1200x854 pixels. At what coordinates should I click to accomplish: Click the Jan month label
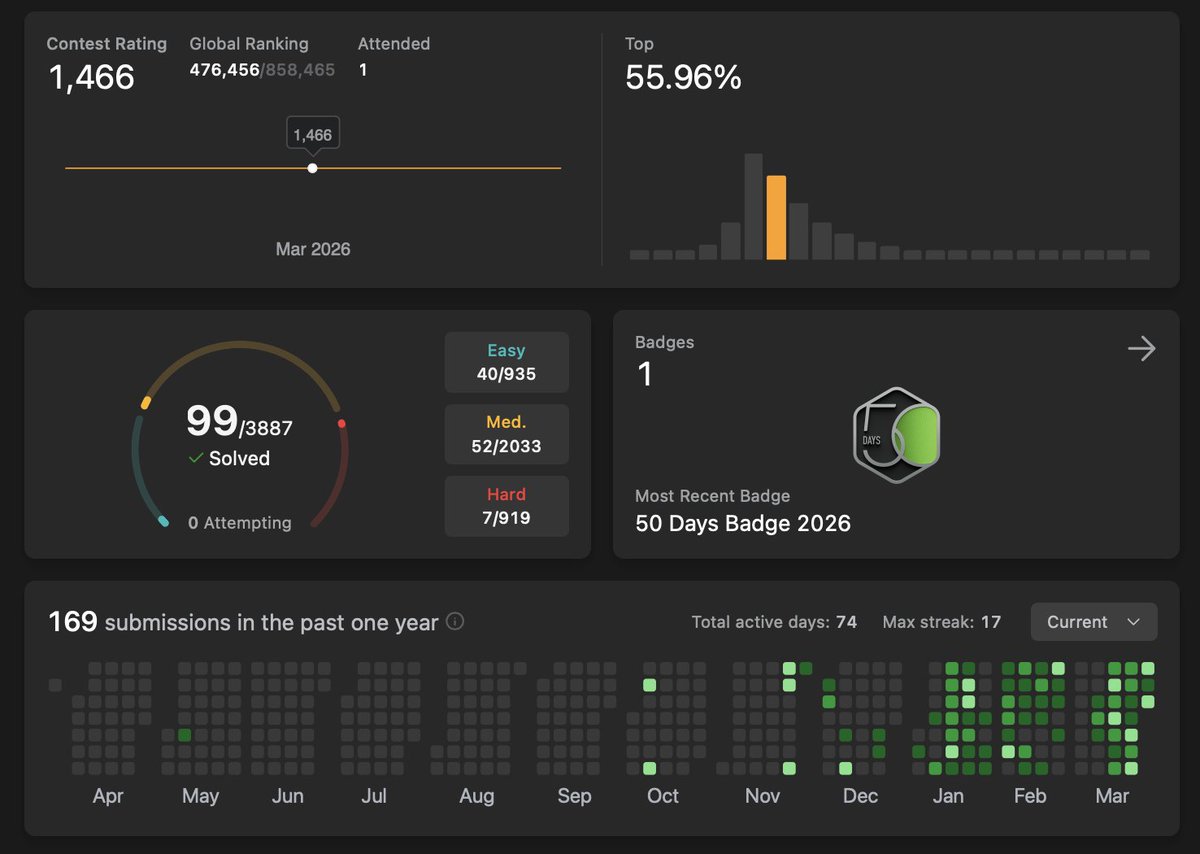tap(948, 796)
